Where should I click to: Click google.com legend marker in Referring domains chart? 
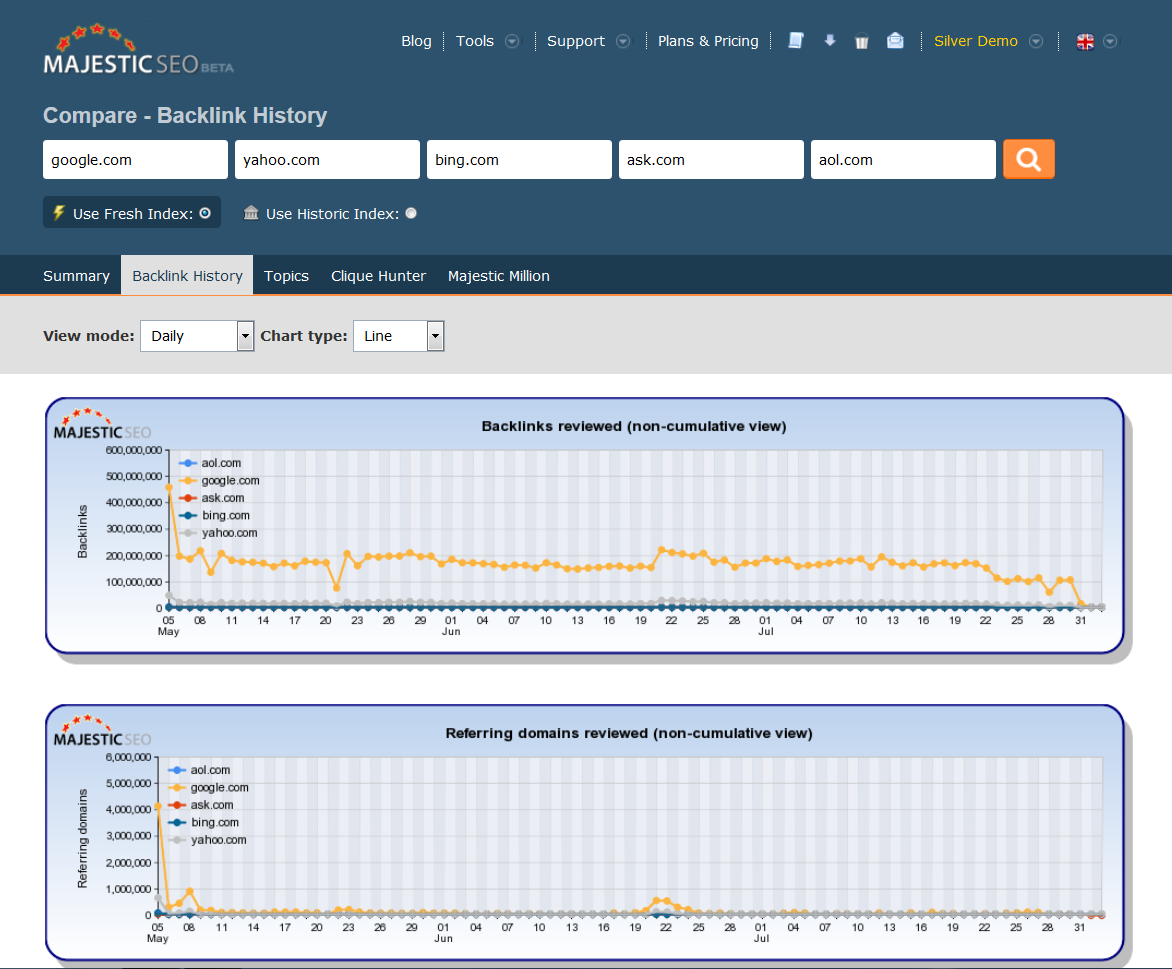[x=176, y=787]
